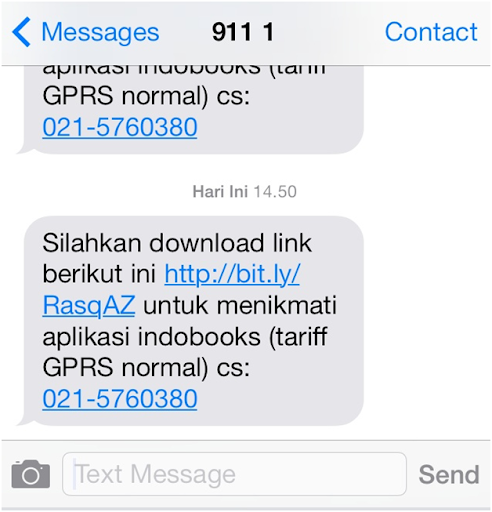Tap 'untuk menikmati' text in the bubble

[240, 305]
